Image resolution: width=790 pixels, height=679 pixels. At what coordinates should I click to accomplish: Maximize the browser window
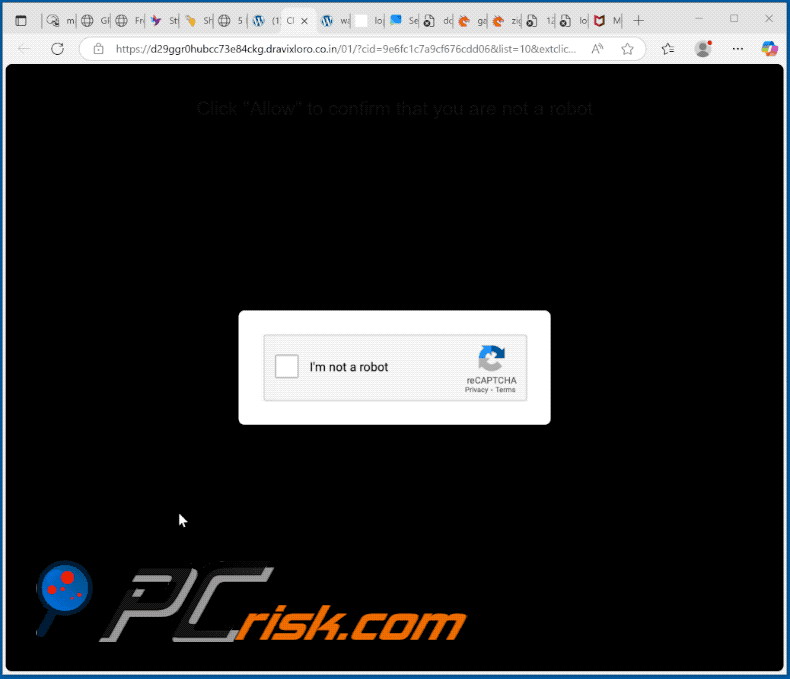(x=734, y=19)
